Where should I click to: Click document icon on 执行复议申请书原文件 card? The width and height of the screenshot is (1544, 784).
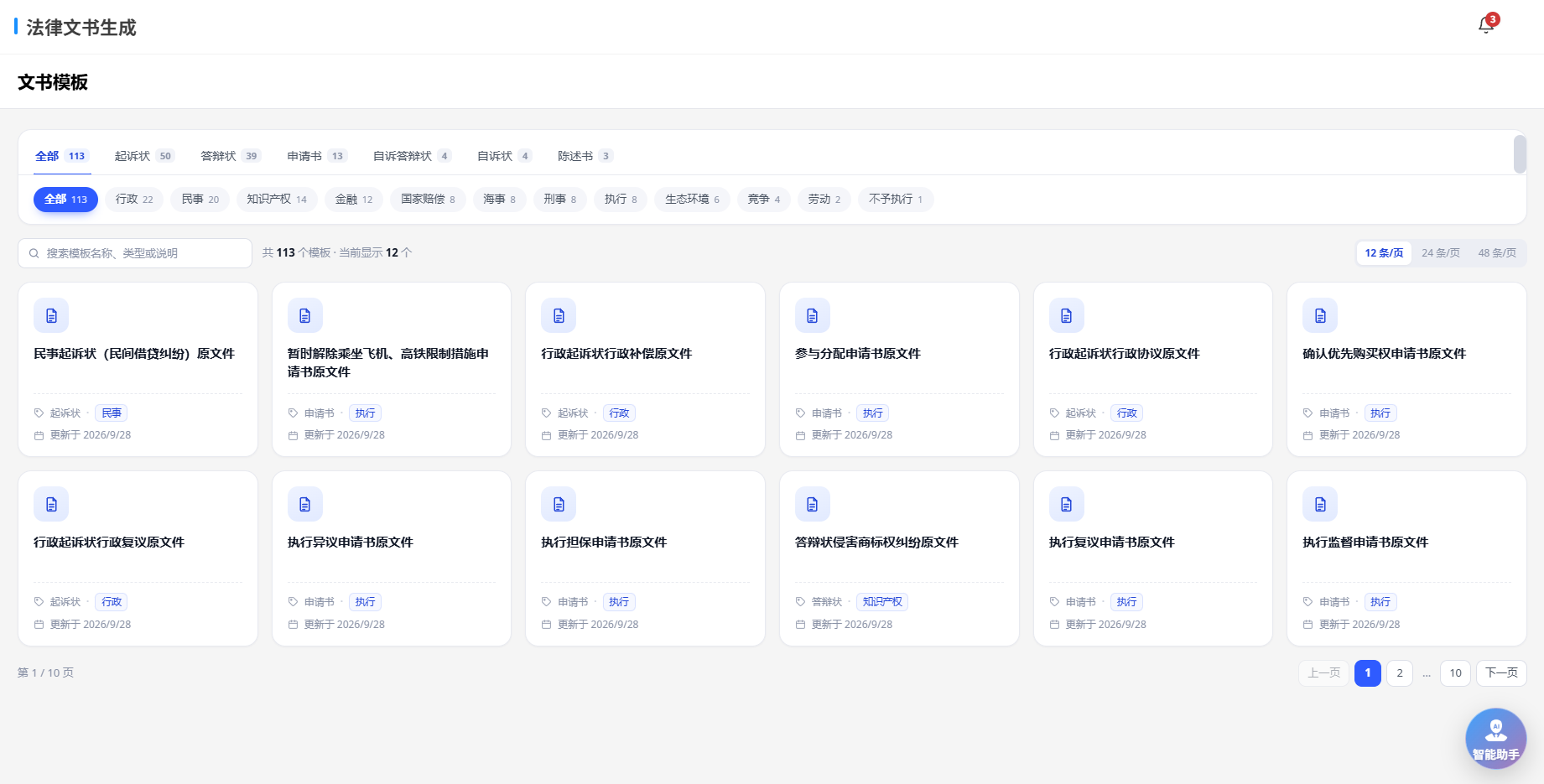coord(1067,505)
